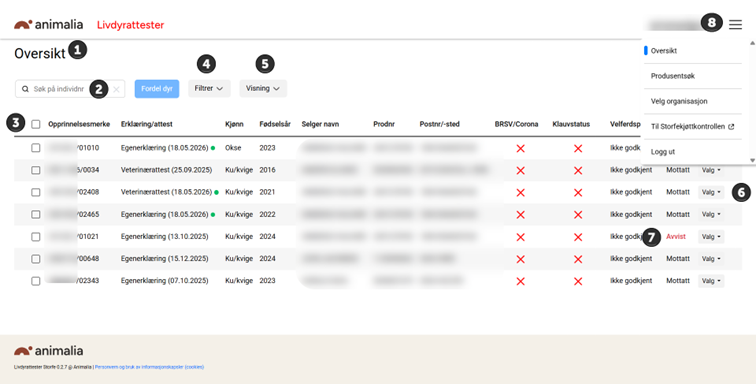The height and width of the screenshot is (384, 756).
Task: Open the Personvern og informasjonskapsler link
Action: (x=149, y=367)
